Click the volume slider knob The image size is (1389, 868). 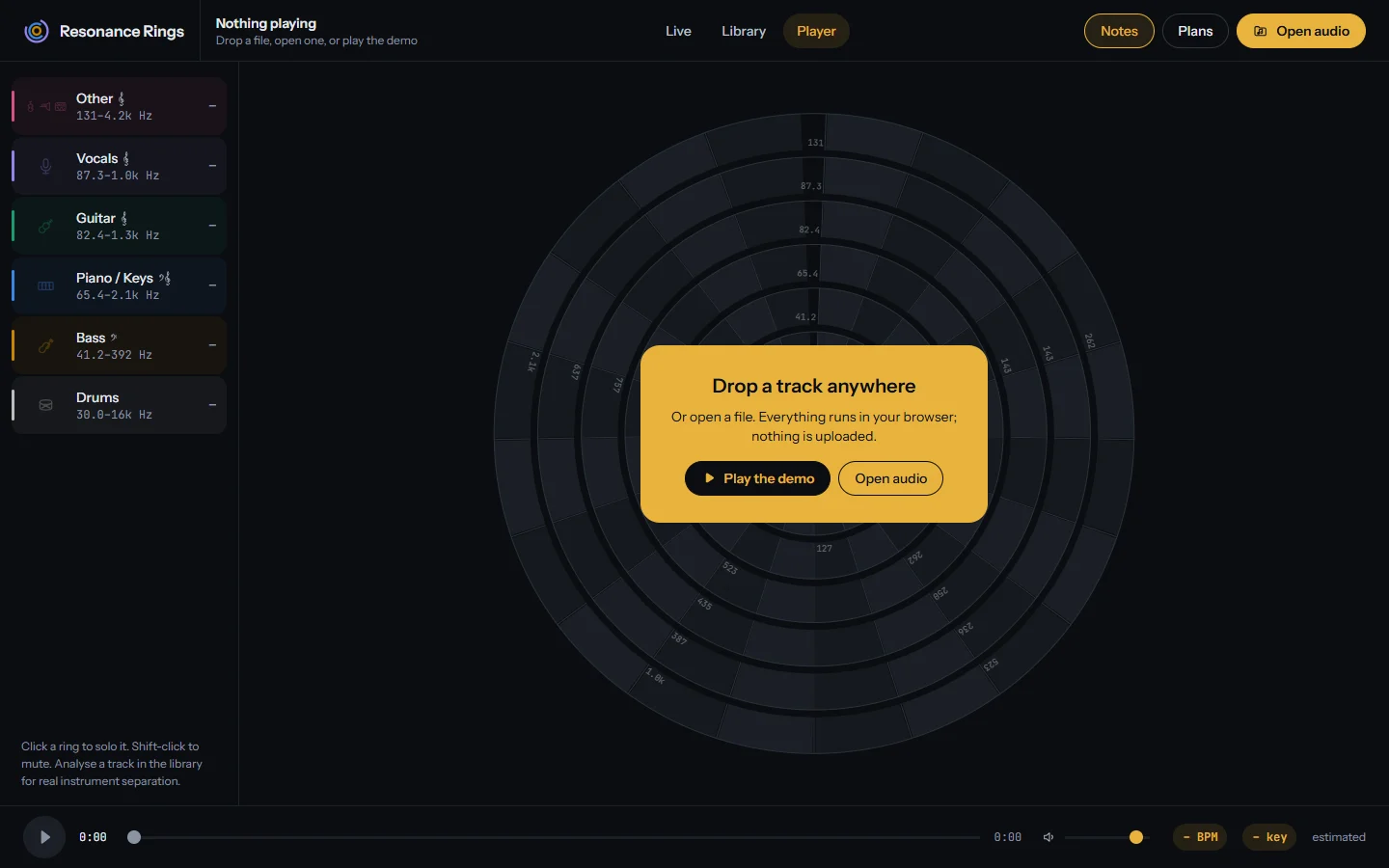coord(1136,837)
